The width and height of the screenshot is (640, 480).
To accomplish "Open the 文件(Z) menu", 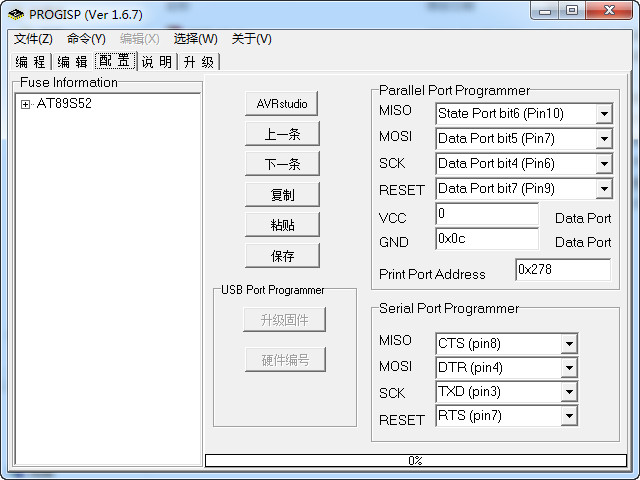I will [x=33, y=39].
